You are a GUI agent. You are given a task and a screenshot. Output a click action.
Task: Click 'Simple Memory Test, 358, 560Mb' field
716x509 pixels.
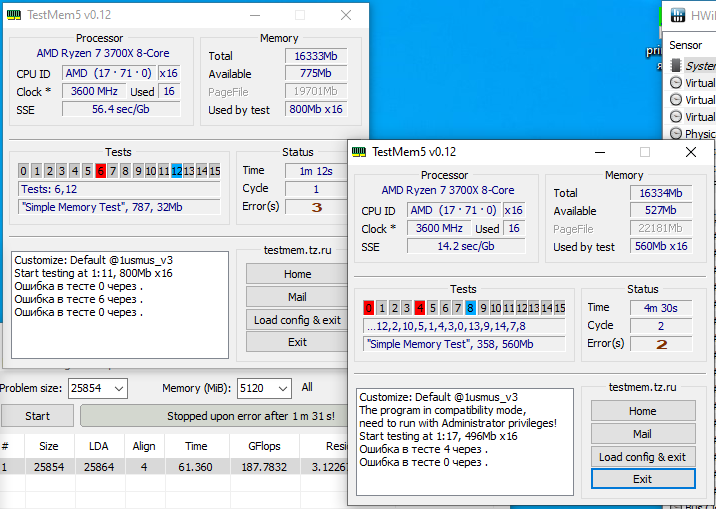[464, 344]
